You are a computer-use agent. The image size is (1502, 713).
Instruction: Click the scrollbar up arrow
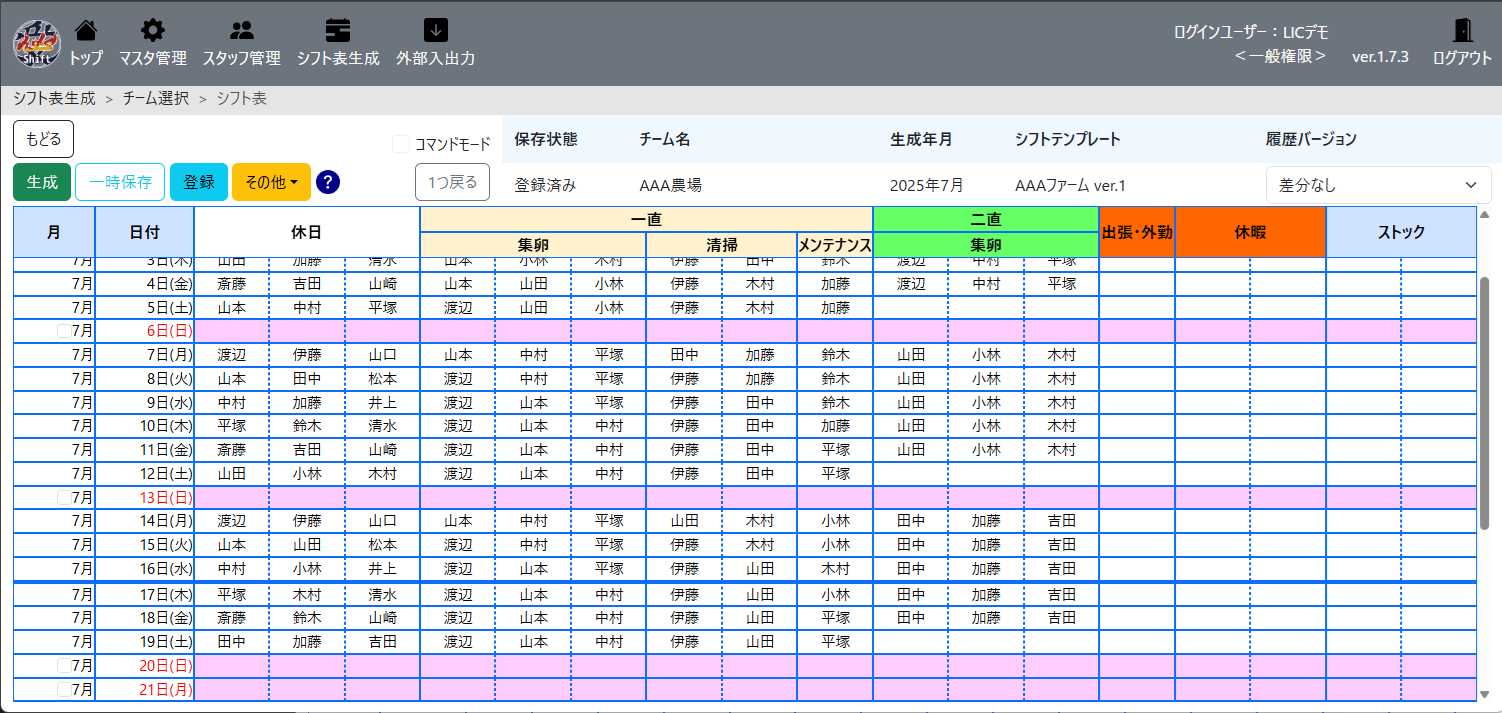[1484, 213]
